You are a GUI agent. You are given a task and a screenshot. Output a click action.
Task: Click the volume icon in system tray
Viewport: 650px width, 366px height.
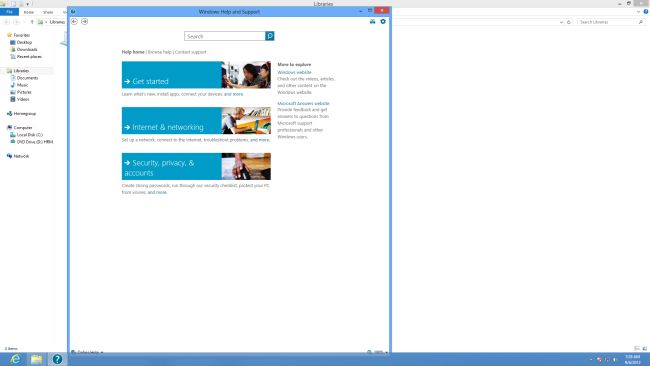pos(614,359)
